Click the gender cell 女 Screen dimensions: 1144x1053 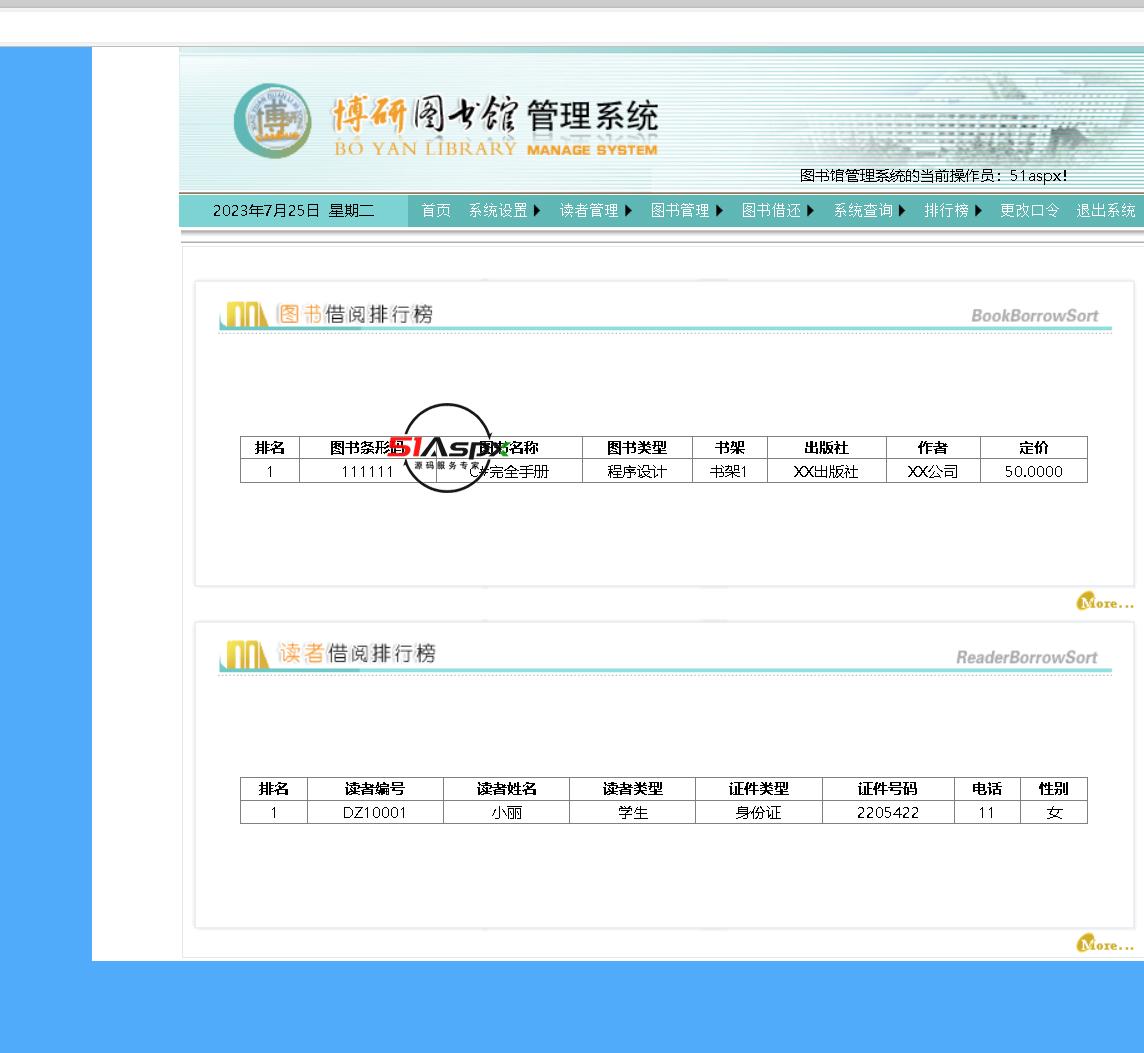pos(1054,813)
